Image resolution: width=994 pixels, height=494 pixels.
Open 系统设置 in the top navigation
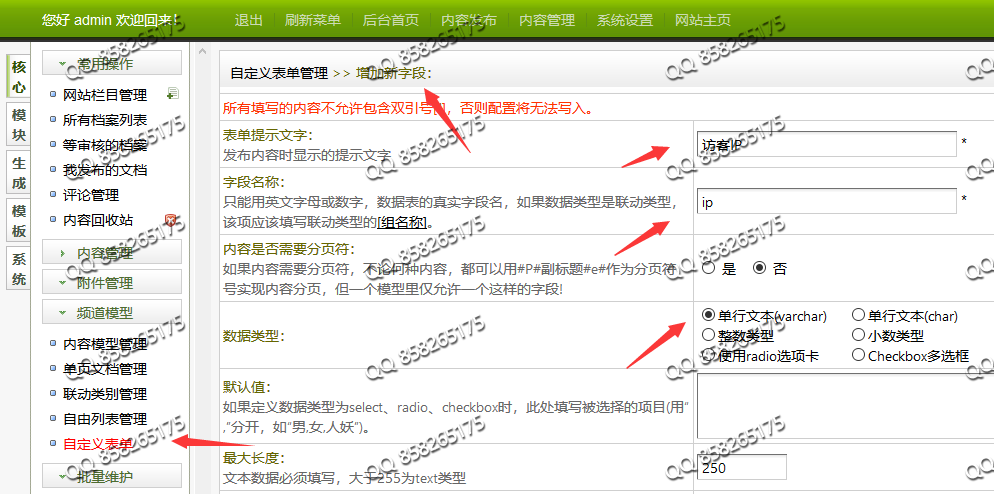pos(625,20)
